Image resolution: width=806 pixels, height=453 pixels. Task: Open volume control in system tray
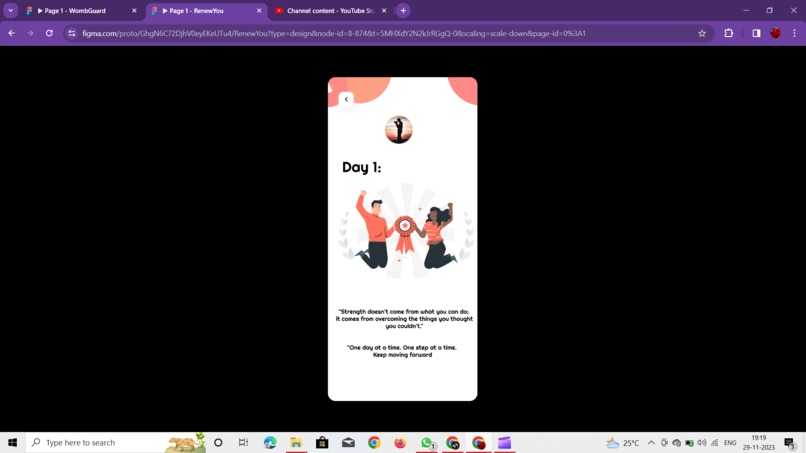[x=702, y=443]
